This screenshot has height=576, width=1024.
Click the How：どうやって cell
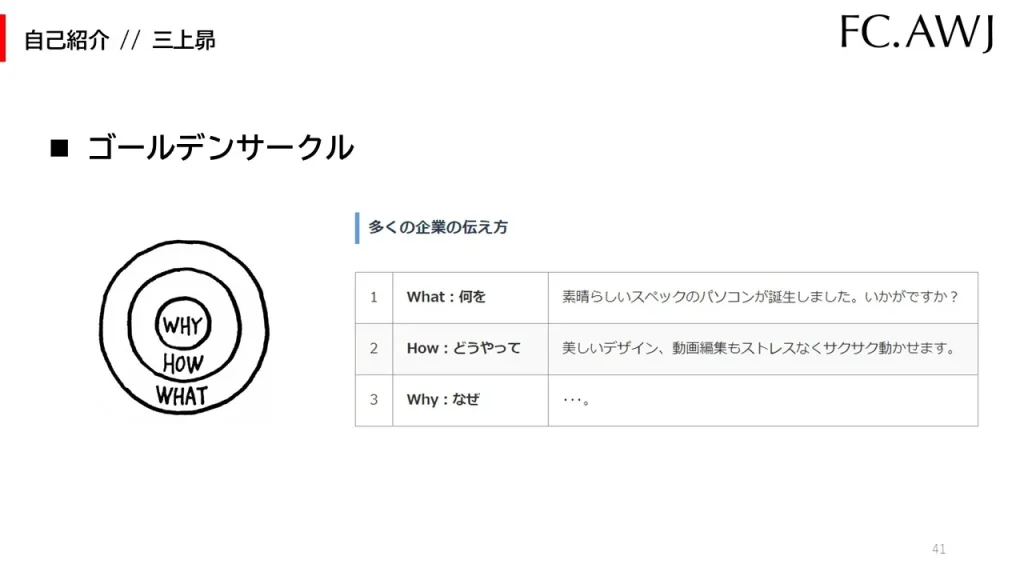[470, 349]
